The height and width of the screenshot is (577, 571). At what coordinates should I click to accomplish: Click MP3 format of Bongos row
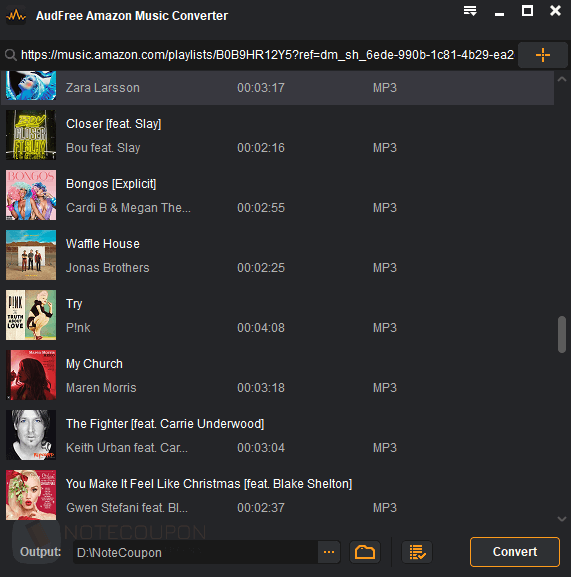point(385,208)
